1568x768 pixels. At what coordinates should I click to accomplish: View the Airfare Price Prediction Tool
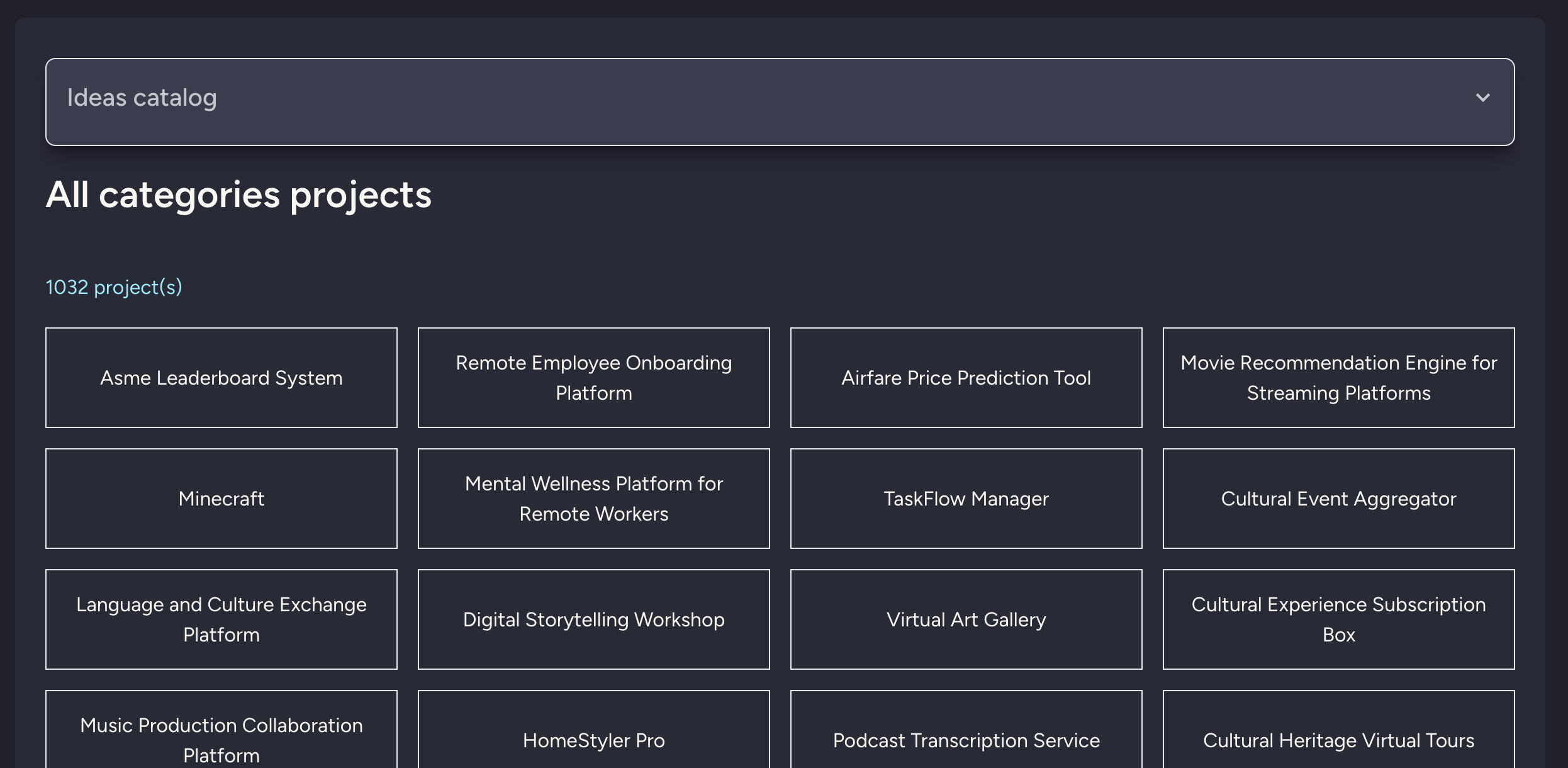(966, 378)
